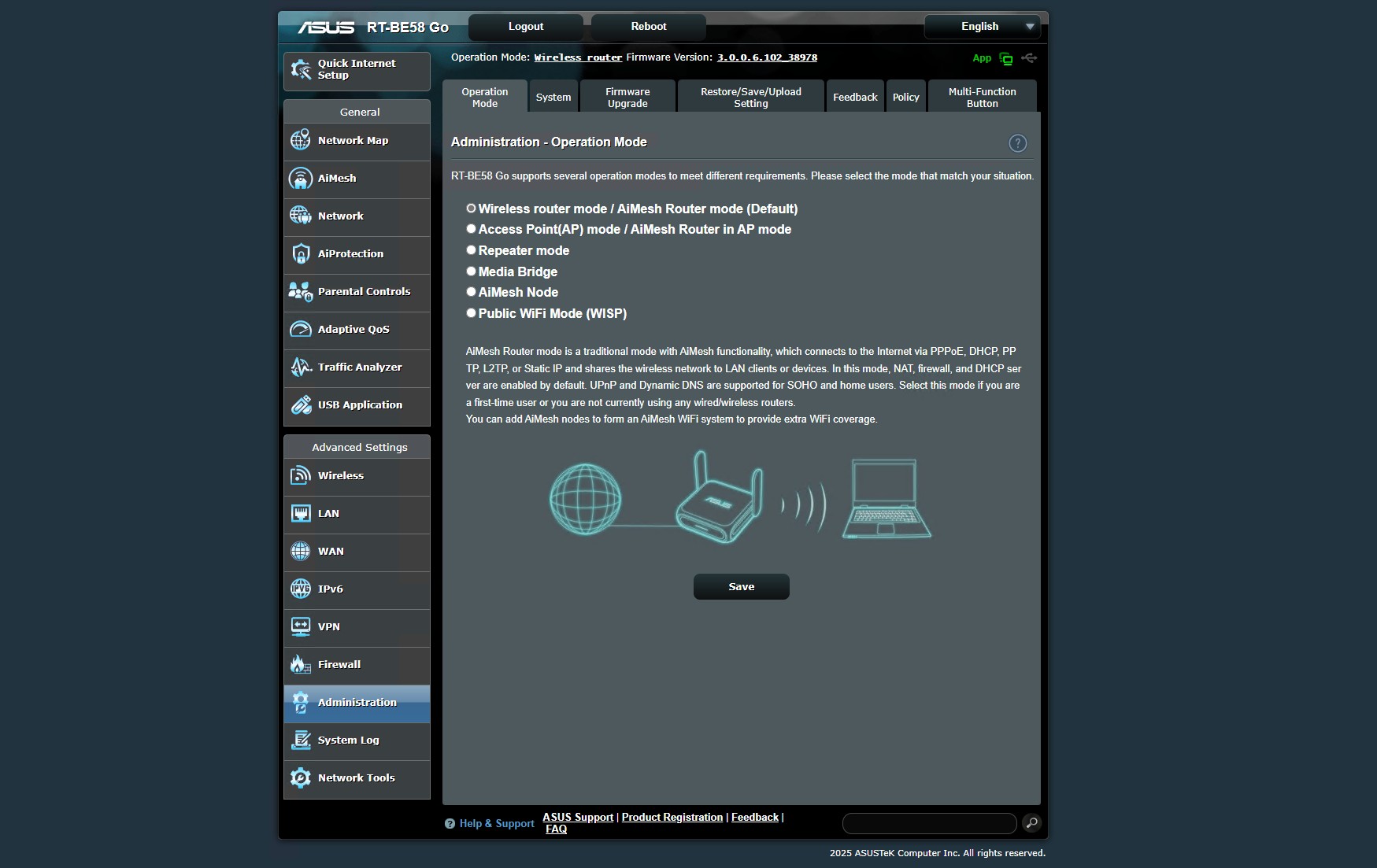
Task: Click the Firewall flame icon
Action: 301,664
